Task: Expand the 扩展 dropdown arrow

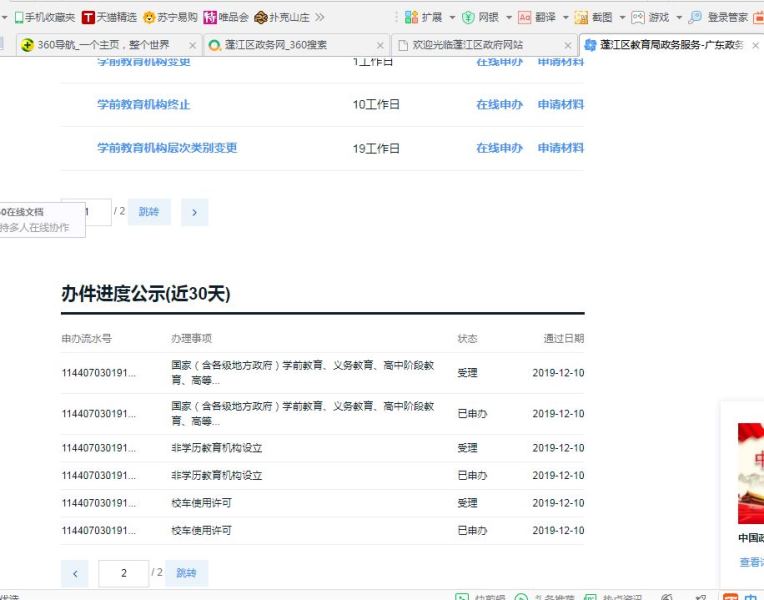Action: pos(452,18)
